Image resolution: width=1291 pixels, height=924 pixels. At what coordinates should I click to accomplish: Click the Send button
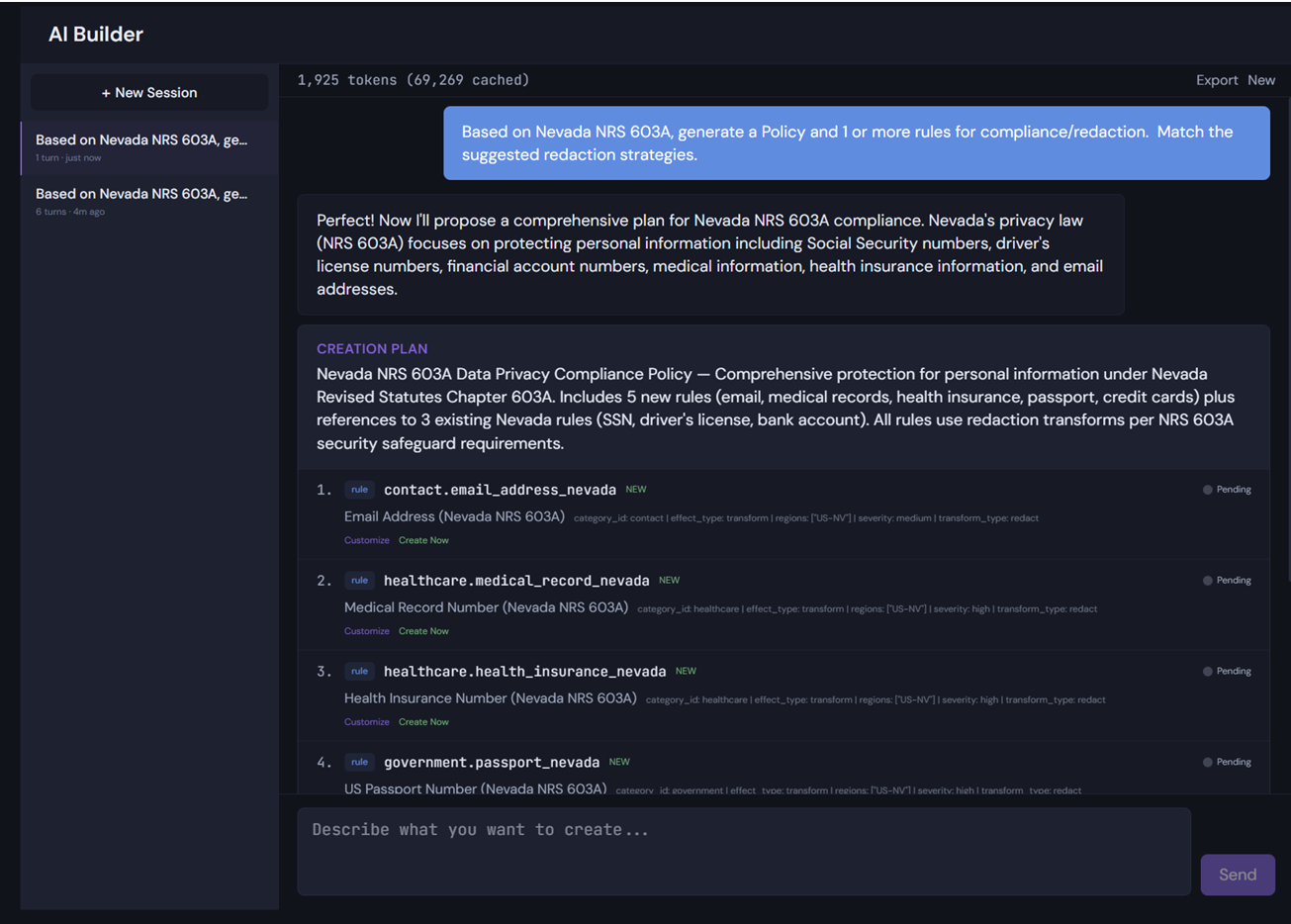[1238, 875]
